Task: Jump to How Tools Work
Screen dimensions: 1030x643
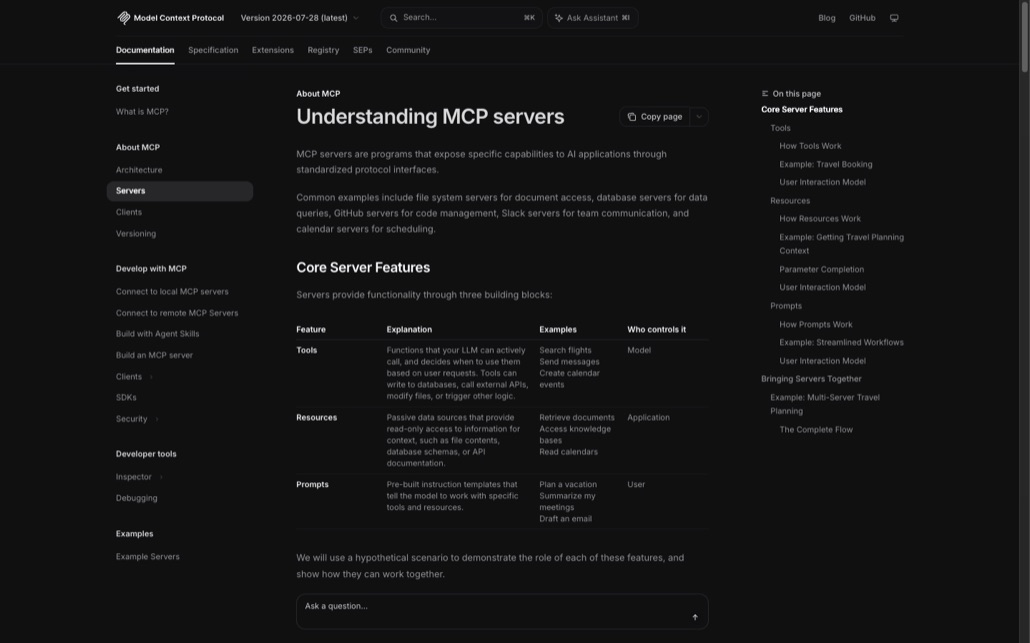Action: (810, 146)
